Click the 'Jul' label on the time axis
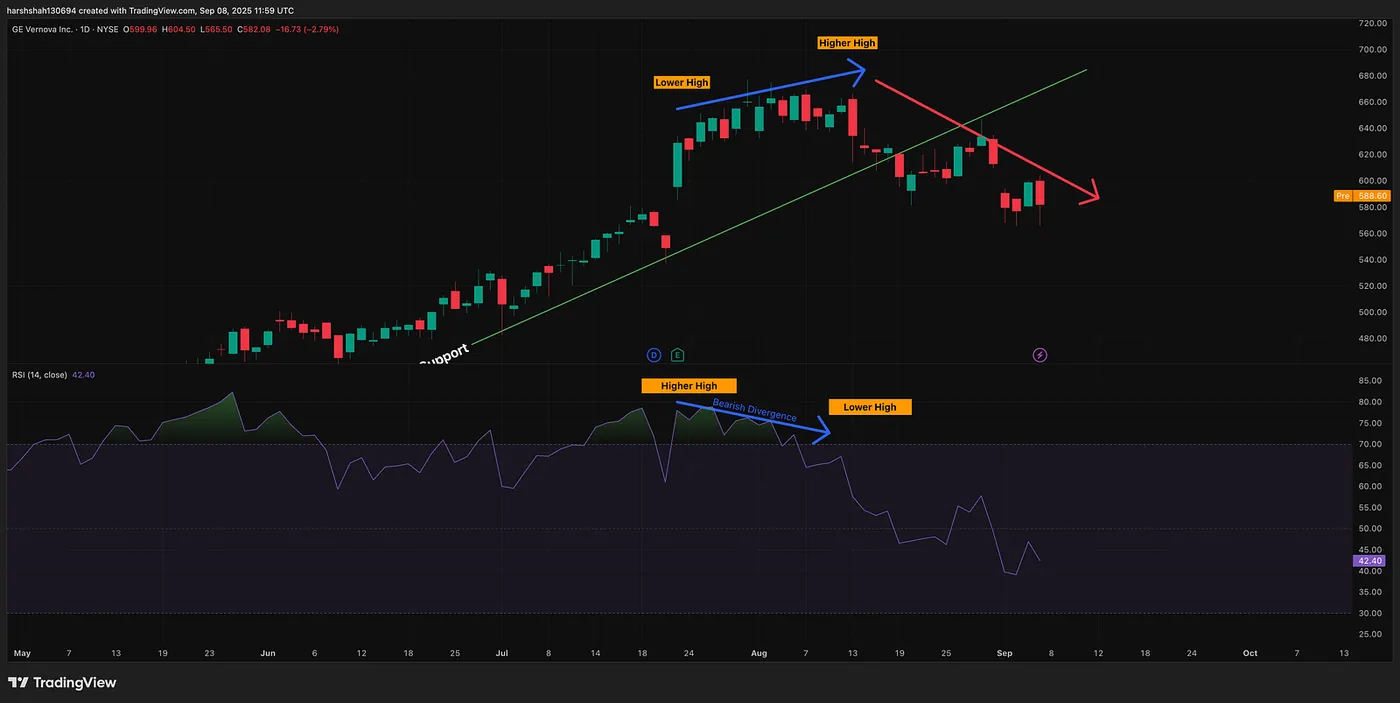 (501, 653)
